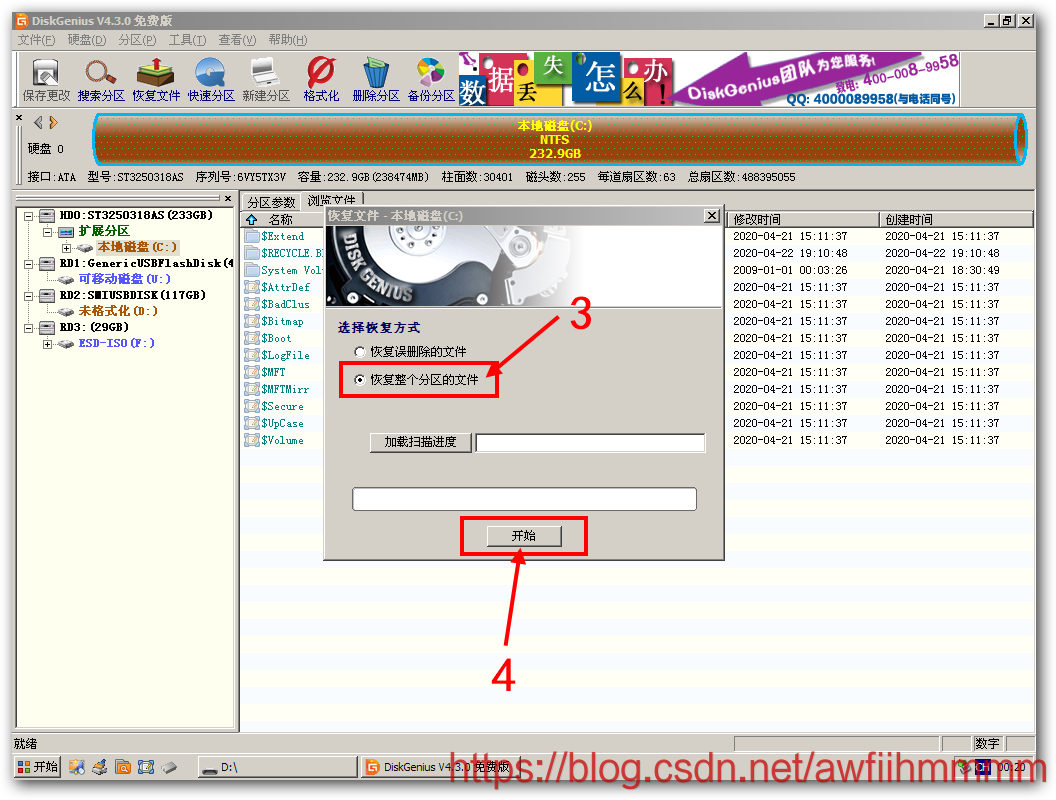
Task: Click the 加载扫描进度 button
Action: (420, 442)
